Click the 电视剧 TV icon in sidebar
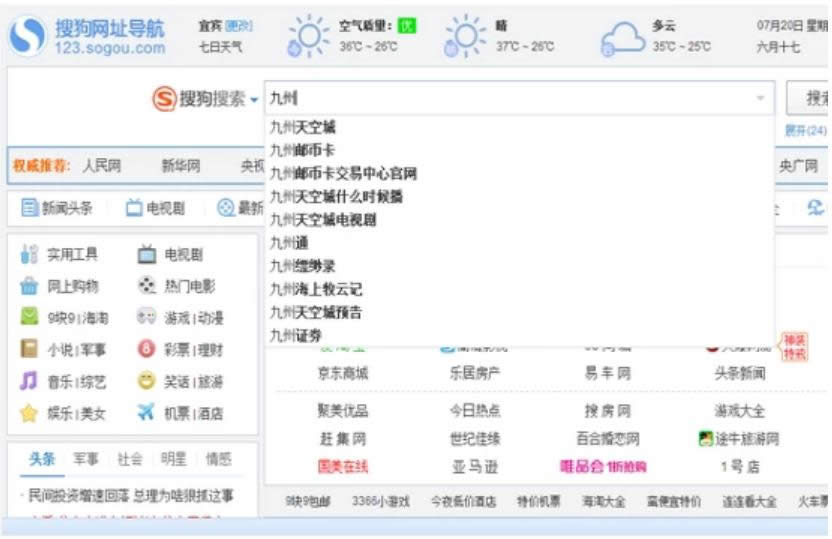Image resolution: width=832 pixels, height=539 pixels. (146, 255)
